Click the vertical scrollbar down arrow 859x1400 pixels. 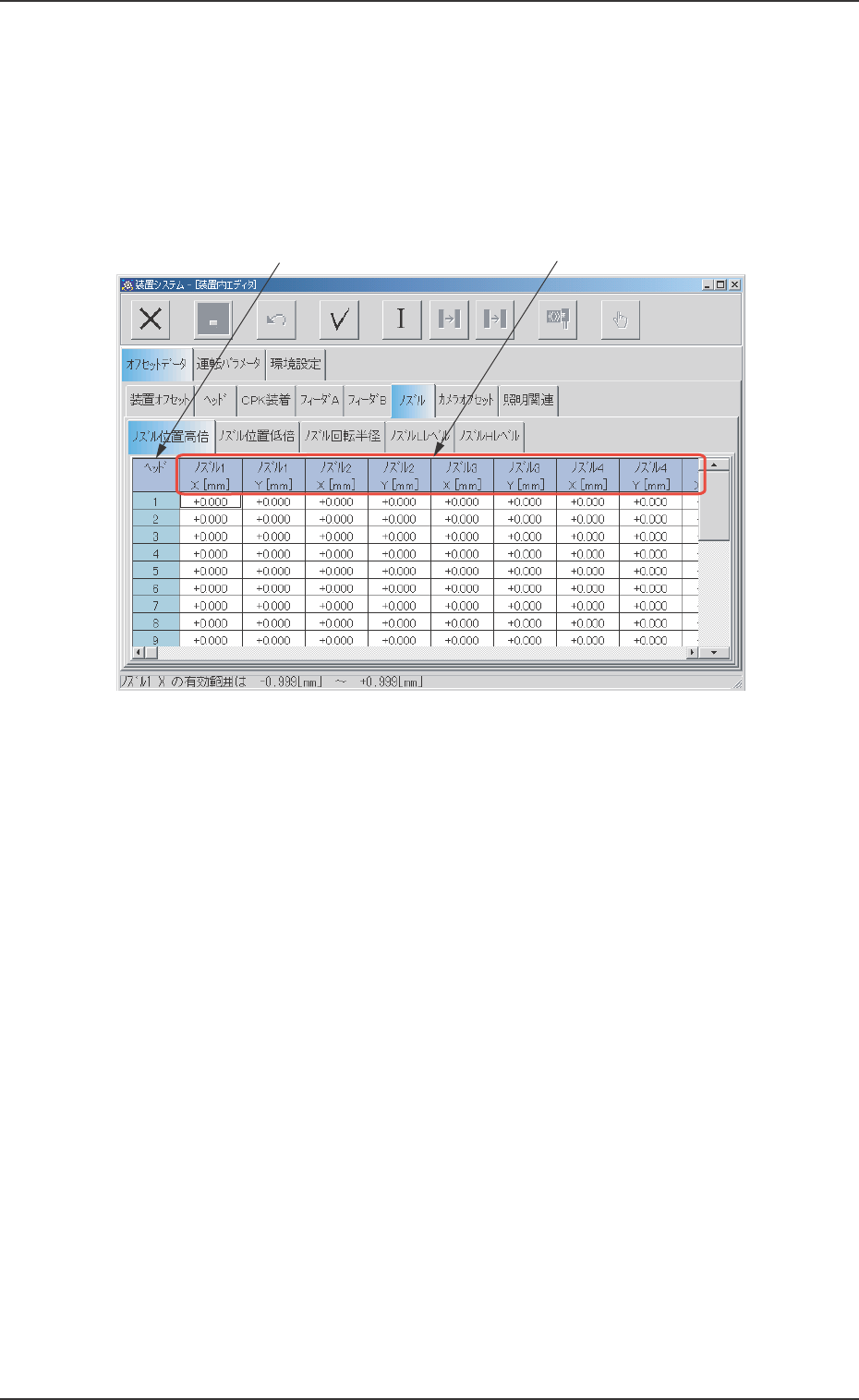[x=714, y=652]
